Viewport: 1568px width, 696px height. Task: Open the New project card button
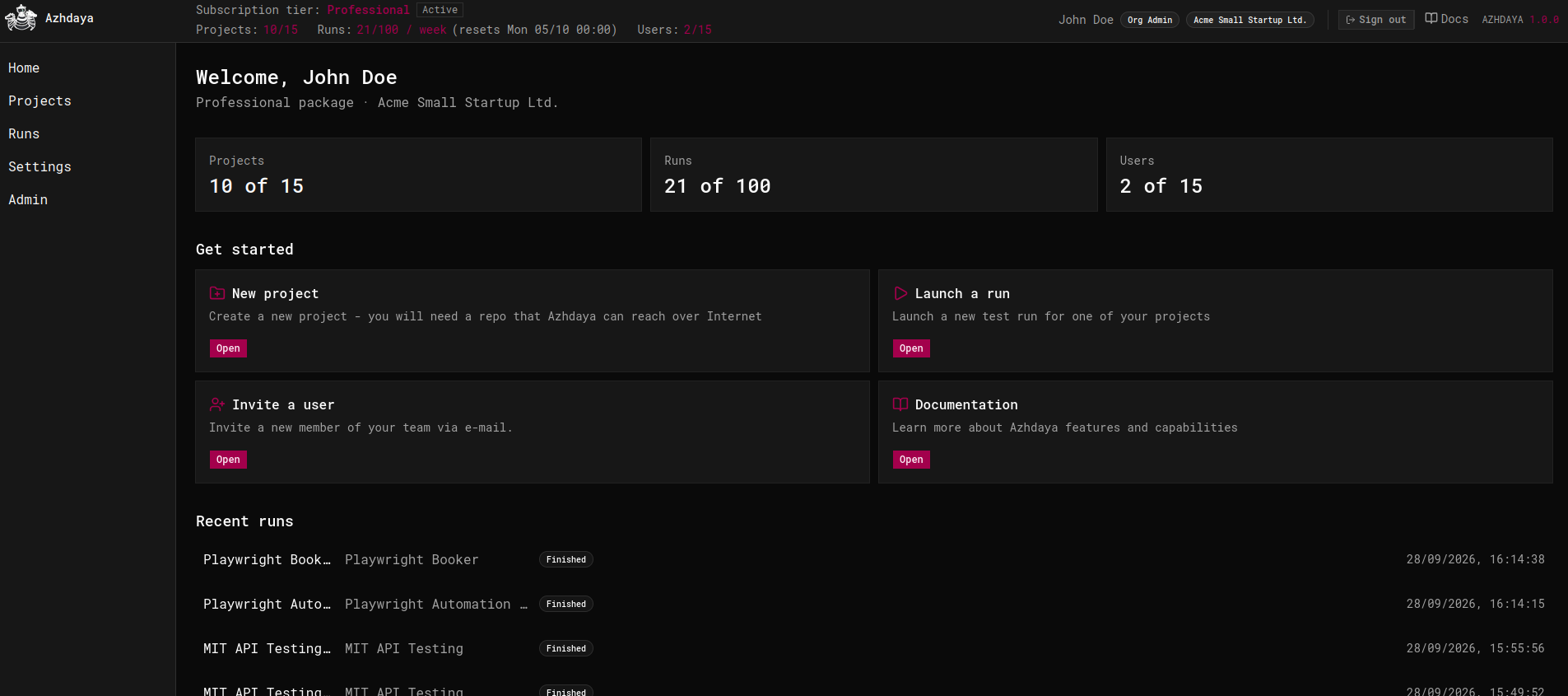[x=228, y=348]
